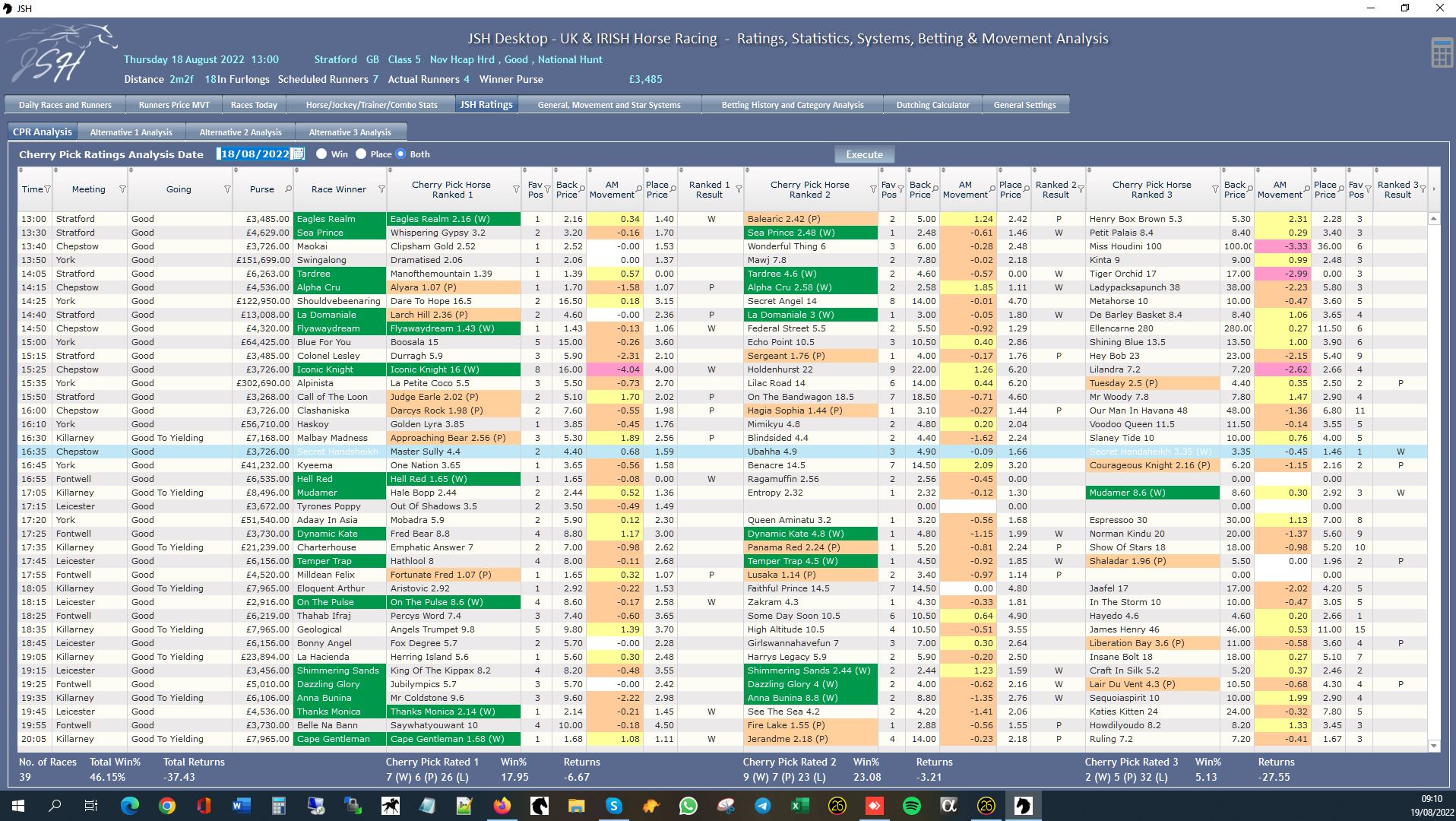
Task: Switch to Runners Price MVT tab
Action: click(x=174, y=105)
